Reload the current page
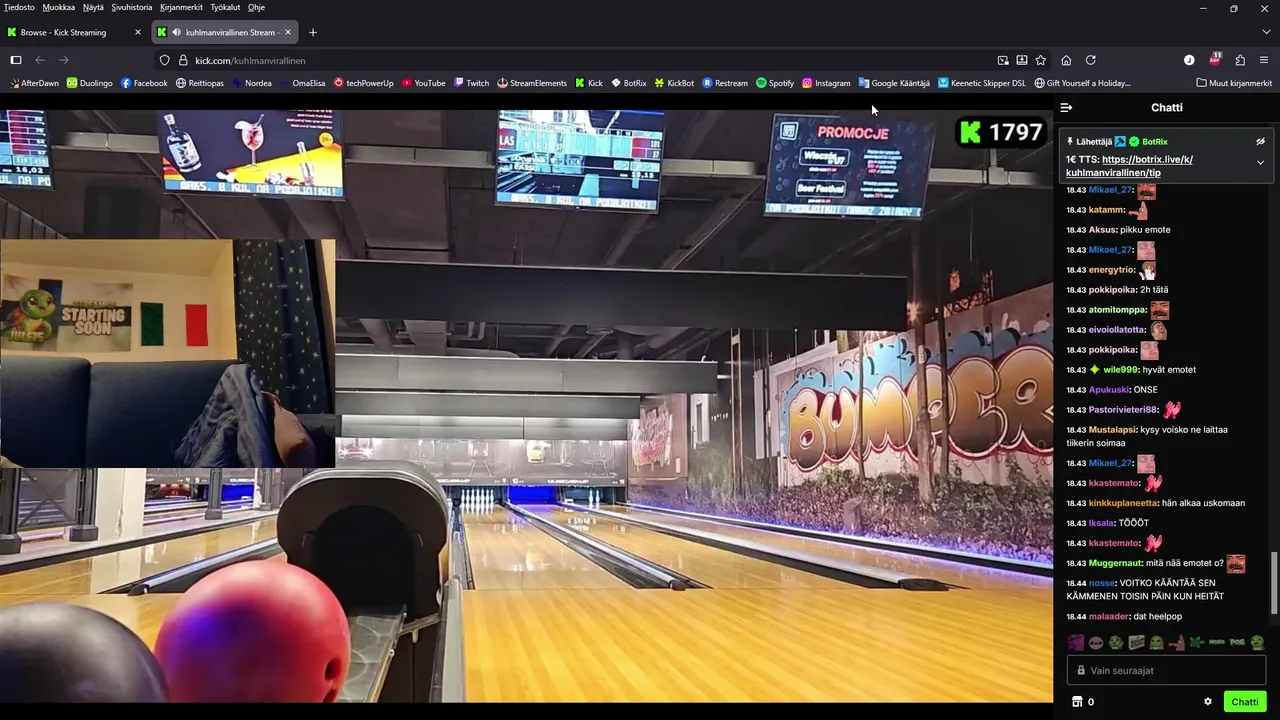The image size is (1280, 720). tap(1091, 60)
